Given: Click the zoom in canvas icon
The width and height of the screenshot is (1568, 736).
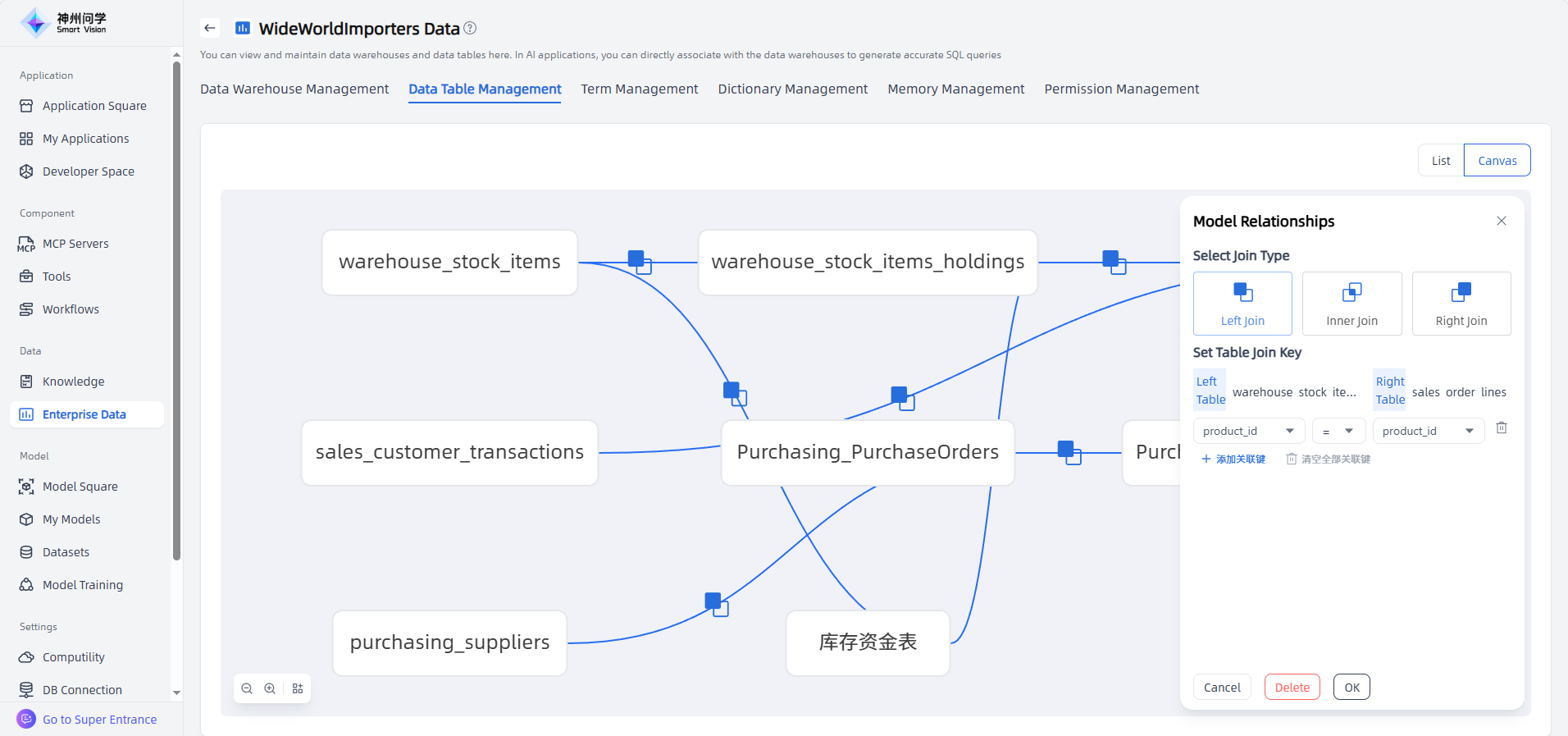Looking at the screenshot, I should click(270, 688).
